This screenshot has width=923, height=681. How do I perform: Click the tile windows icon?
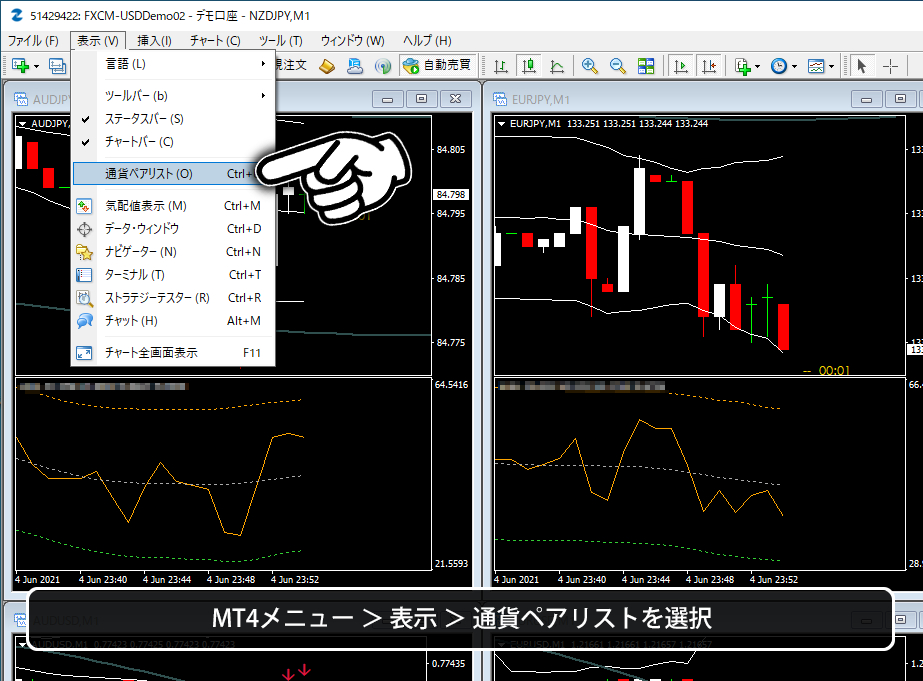pos(646,66)
